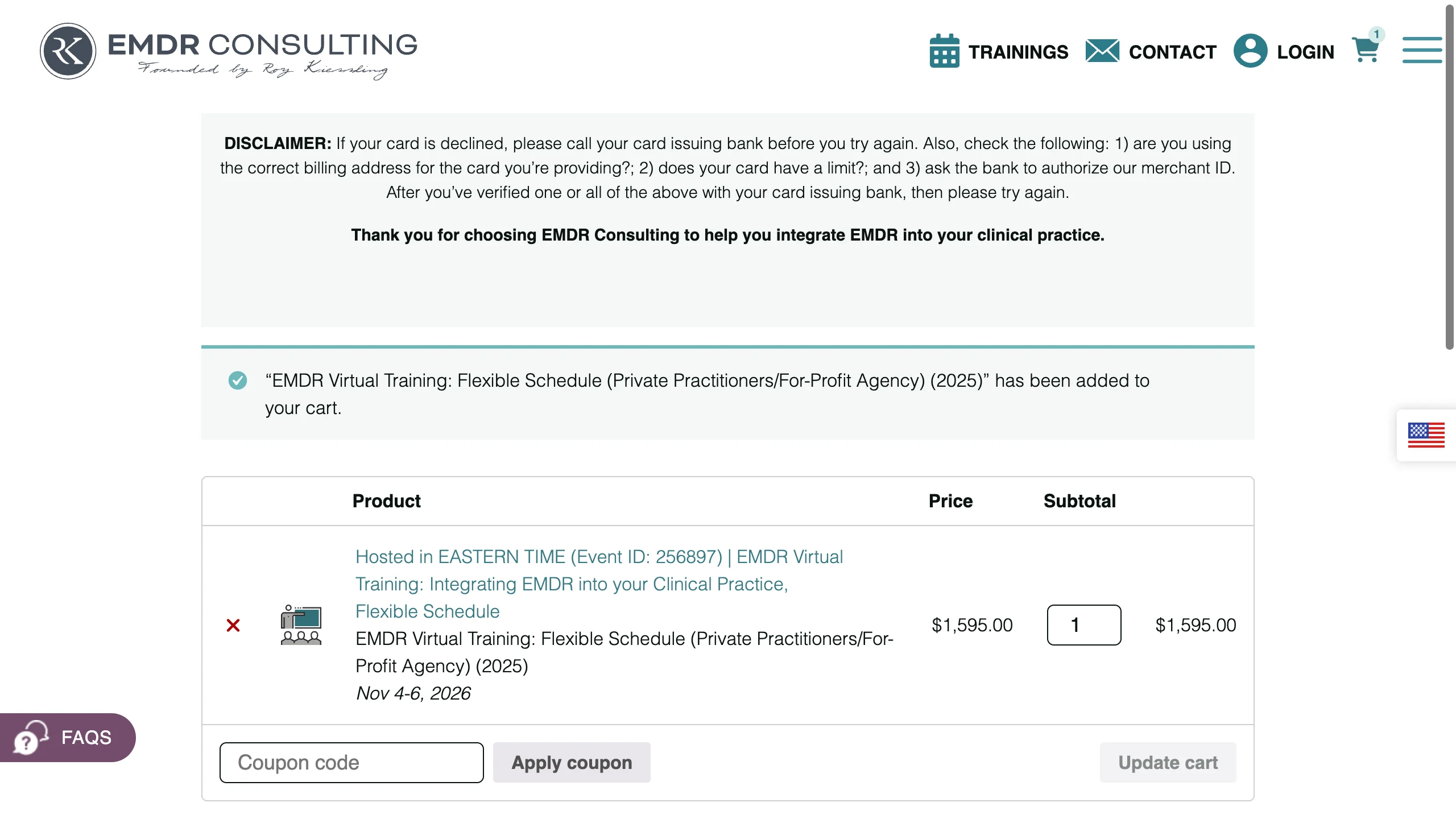This screenshot has width=1456, height=819.
Task: View the shopping cart icon
Action: [1365, 50]
